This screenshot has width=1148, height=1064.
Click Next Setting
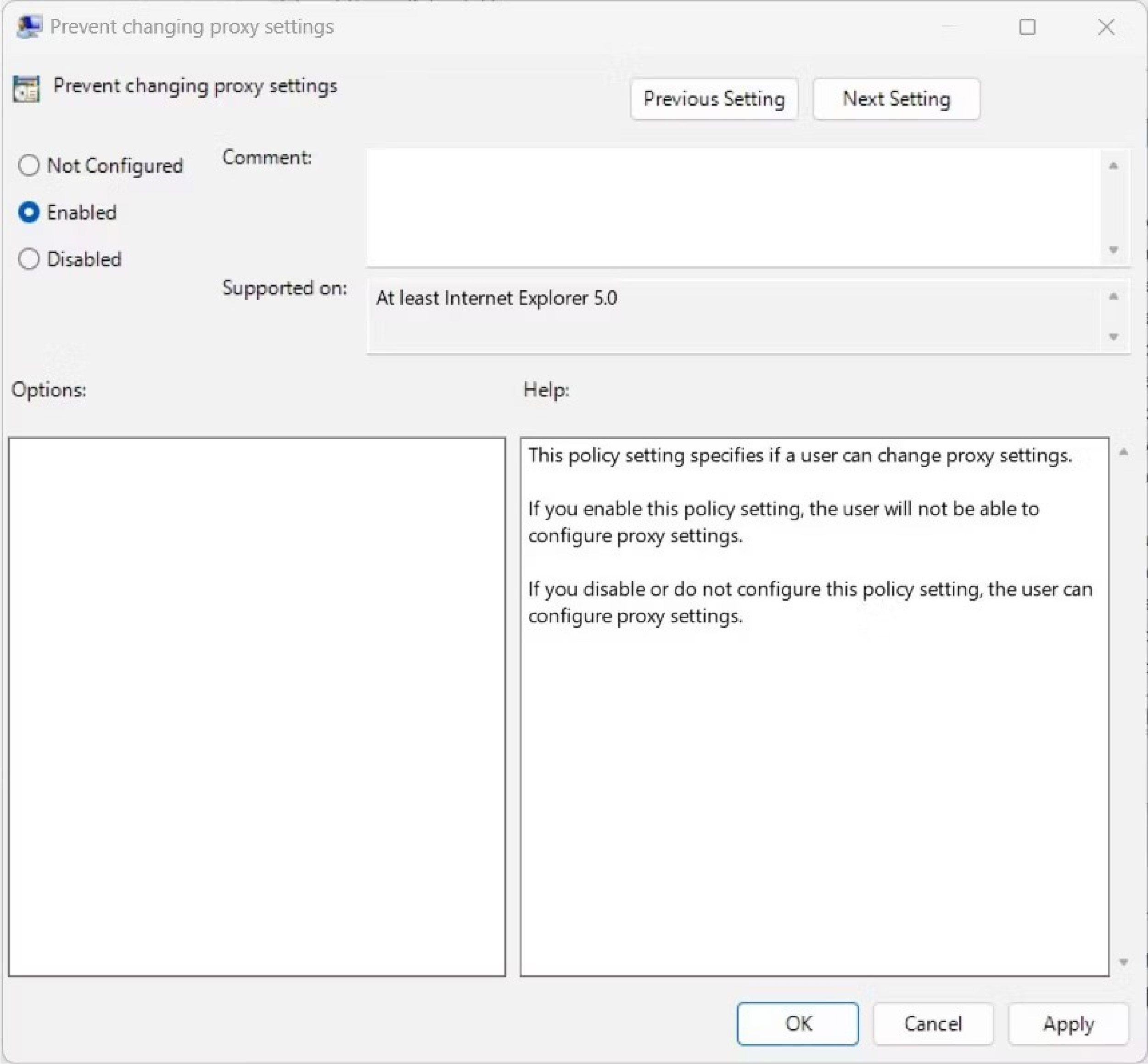pyautogui.click(x=896, y=98)
